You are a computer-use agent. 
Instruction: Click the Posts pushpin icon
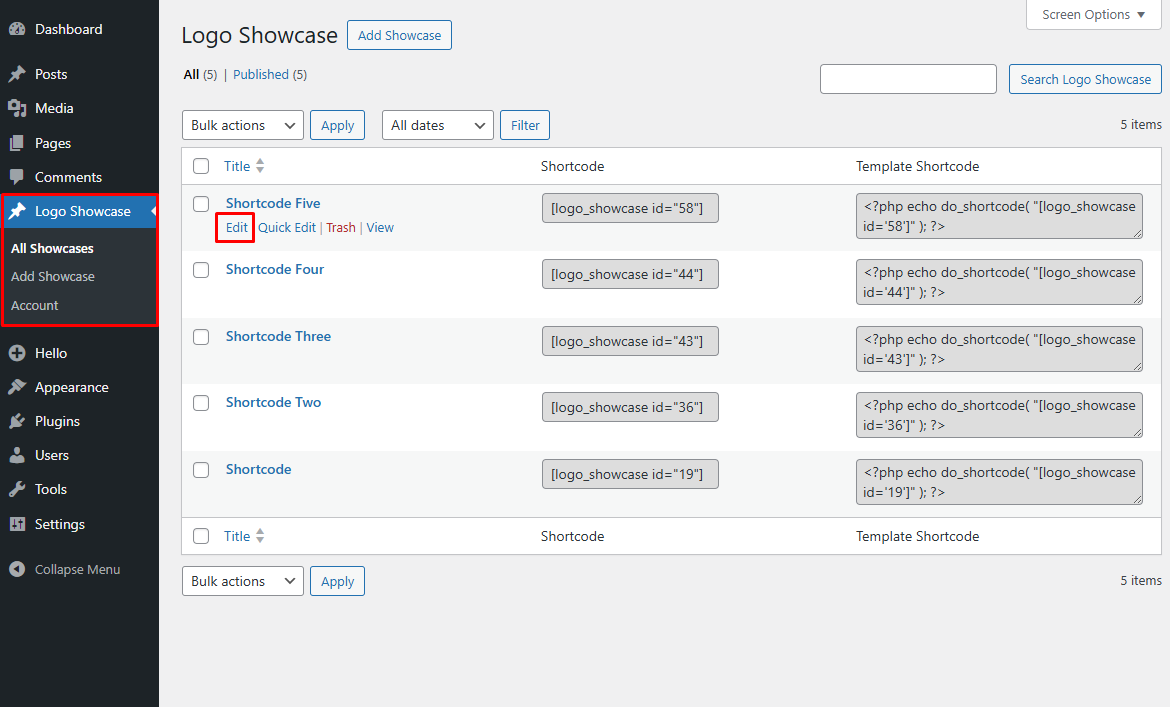tap(17, 74)
